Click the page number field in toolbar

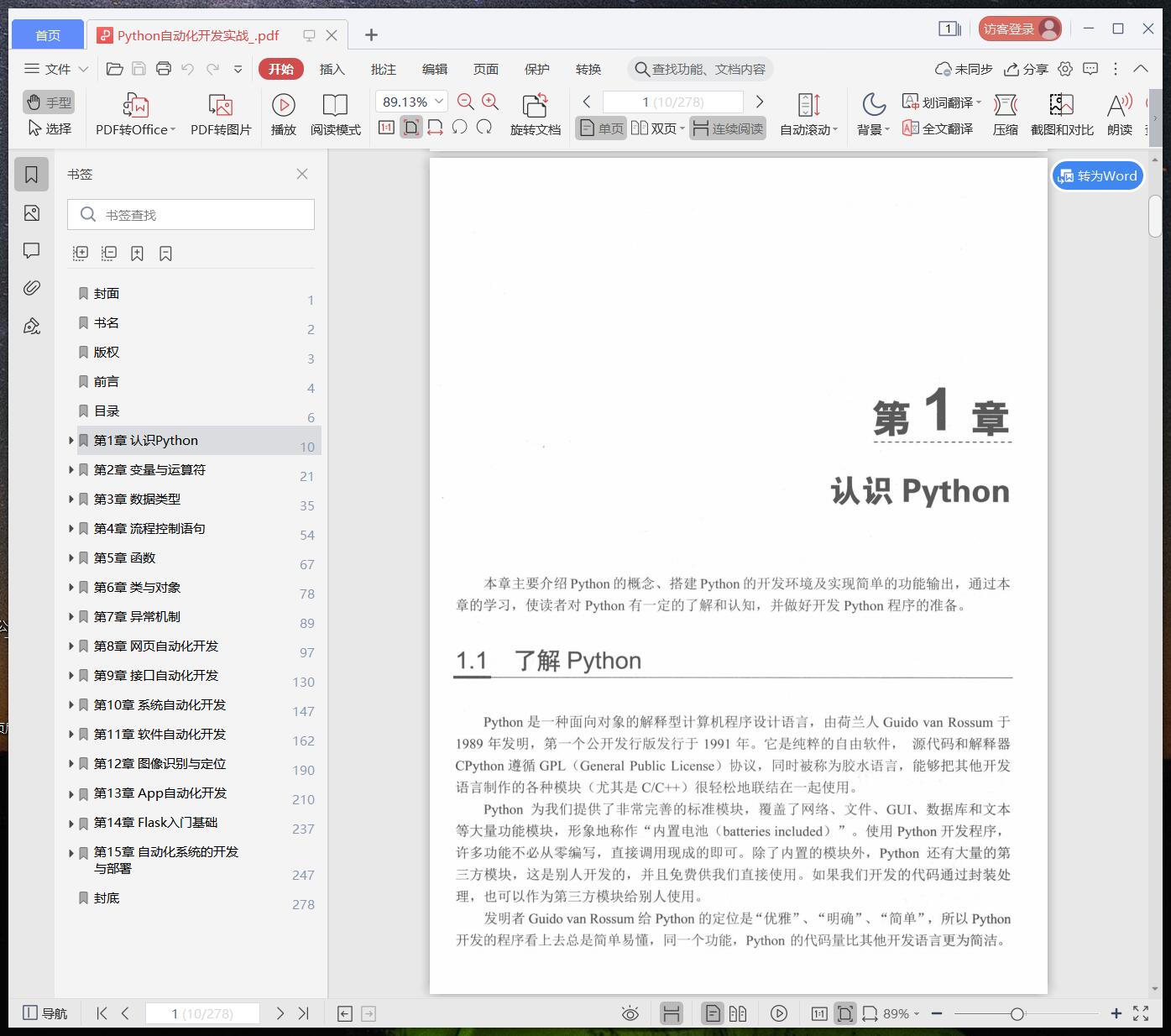673,102
